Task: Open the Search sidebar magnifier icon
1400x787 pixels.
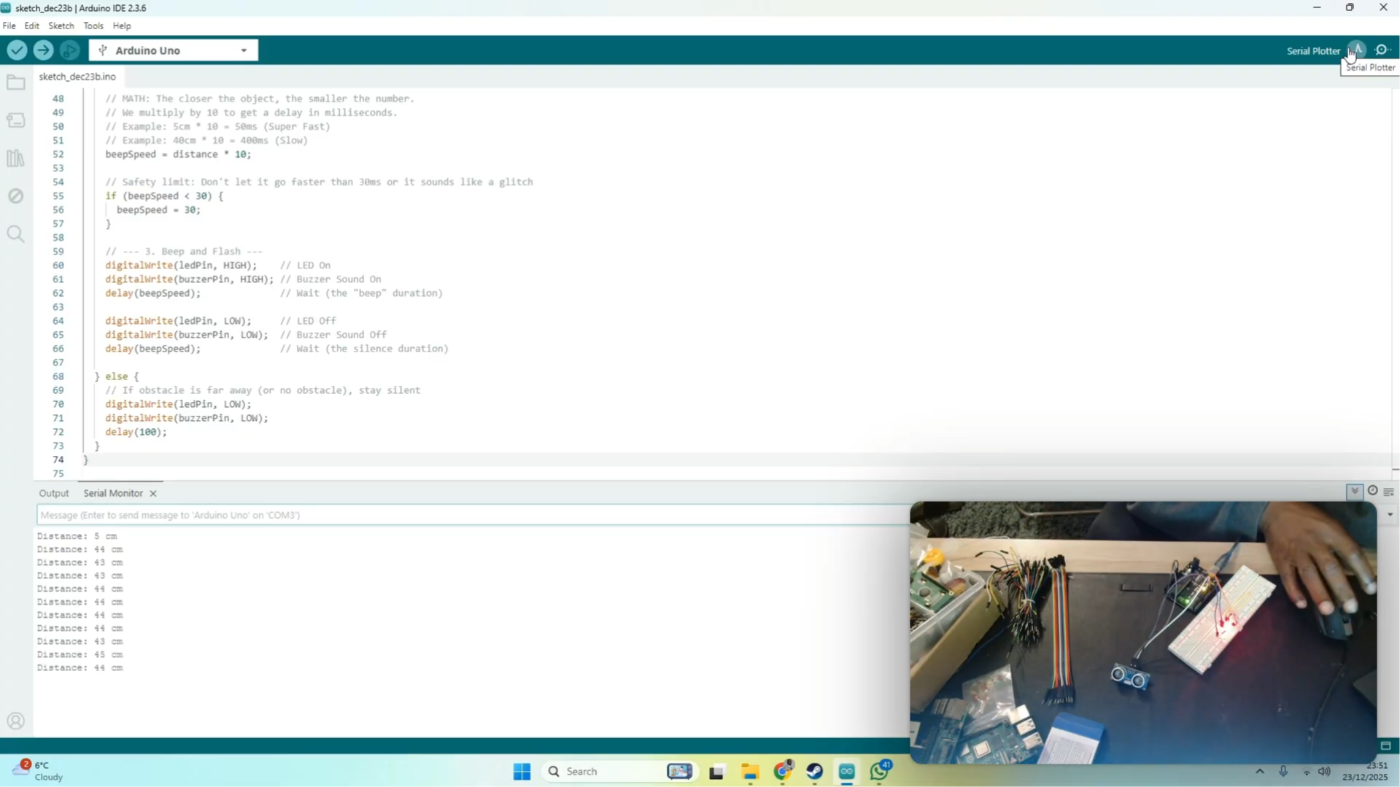Action: click(x=15, y=234)
